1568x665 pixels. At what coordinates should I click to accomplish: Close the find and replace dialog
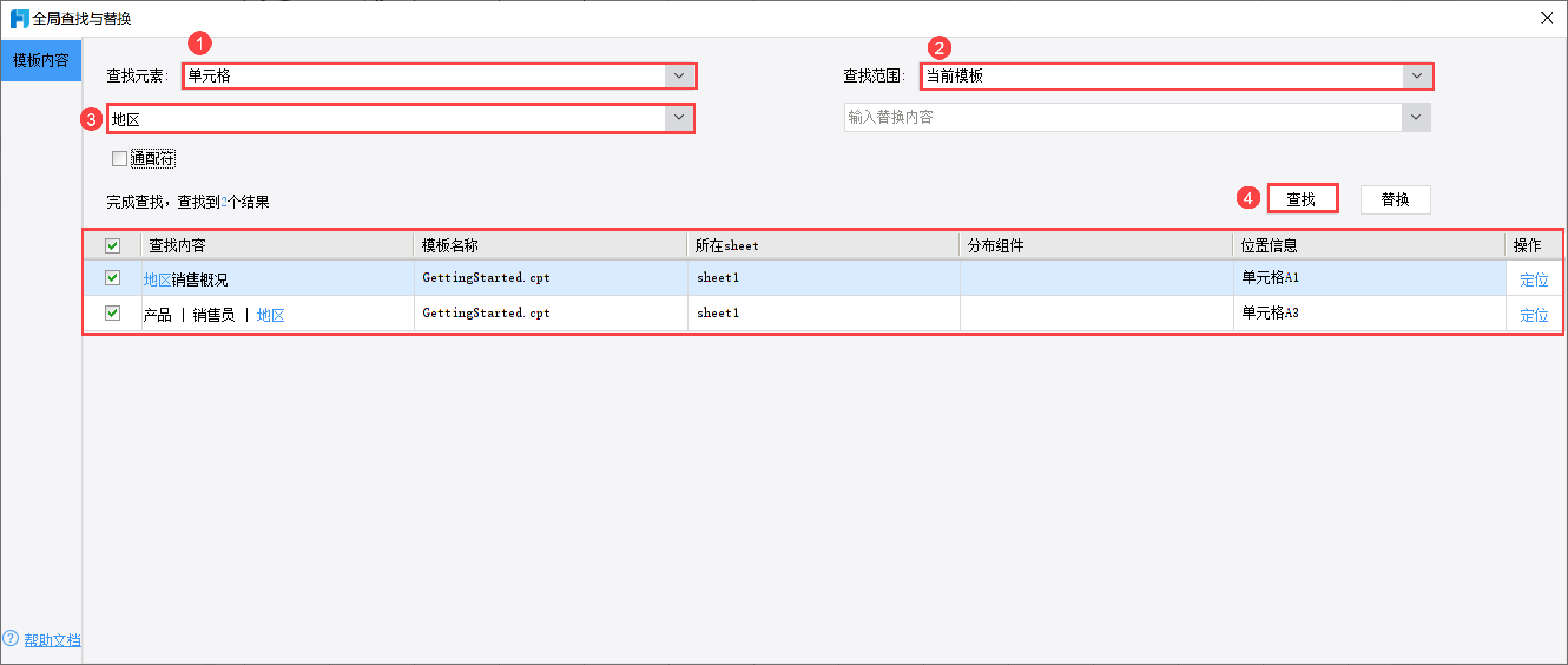1547,18
